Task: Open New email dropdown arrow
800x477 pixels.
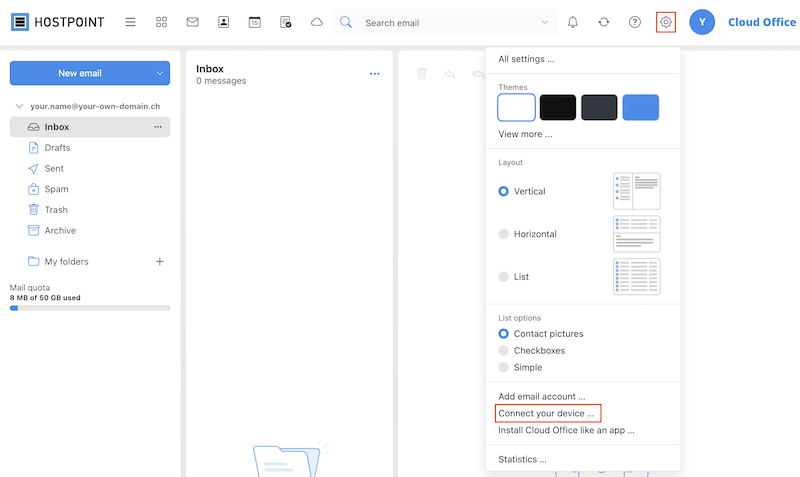Action: pos(160,73)
